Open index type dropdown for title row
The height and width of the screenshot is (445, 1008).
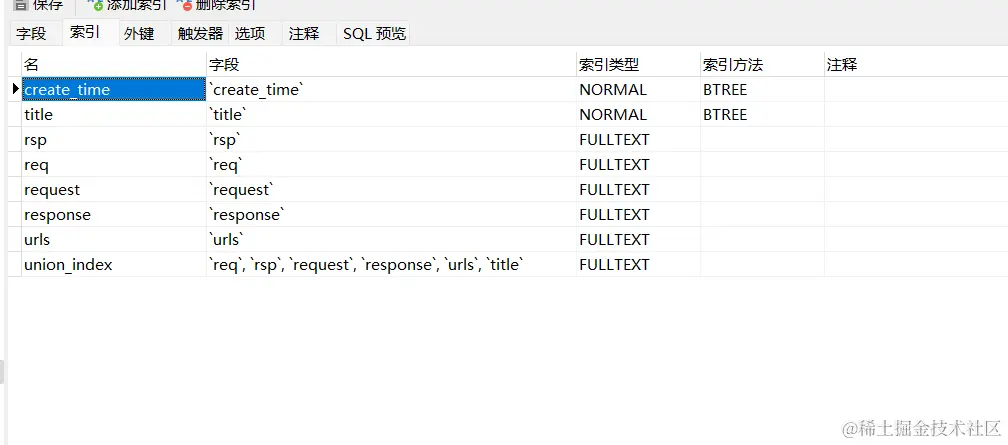coord(637,115)
